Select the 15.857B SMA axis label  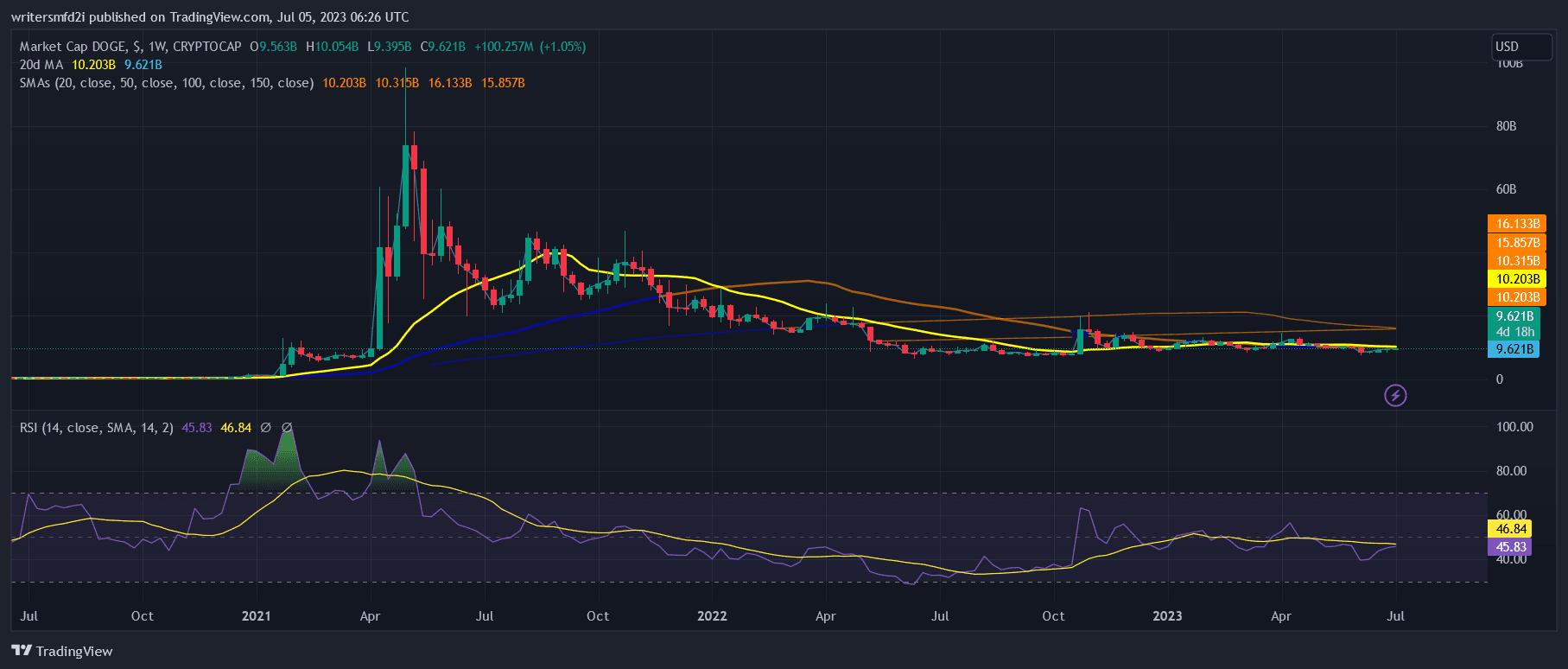[x=1516, y=243]
